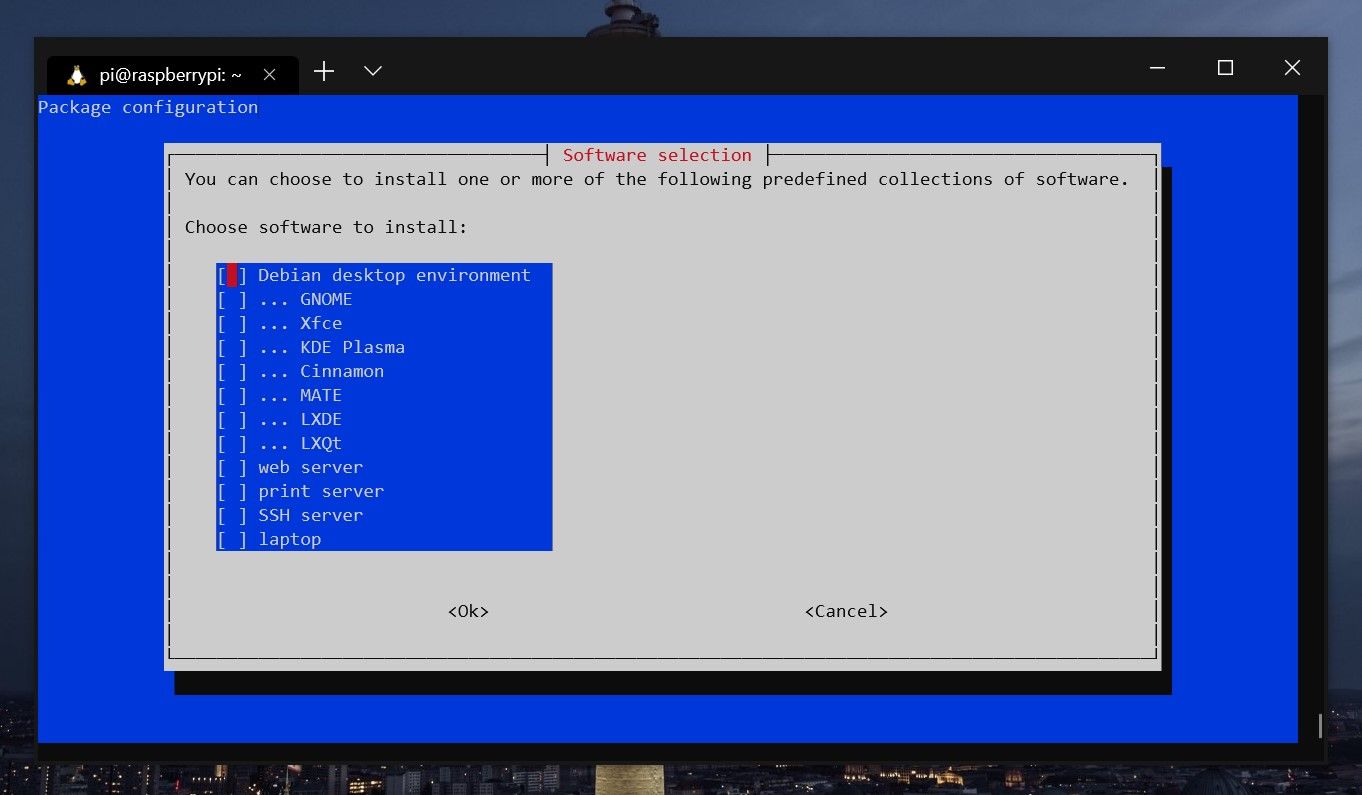Click the terminal vertical scrollbar thumb
Viewport: 1362px width, 795px height.
click(x=1320, y=725)
